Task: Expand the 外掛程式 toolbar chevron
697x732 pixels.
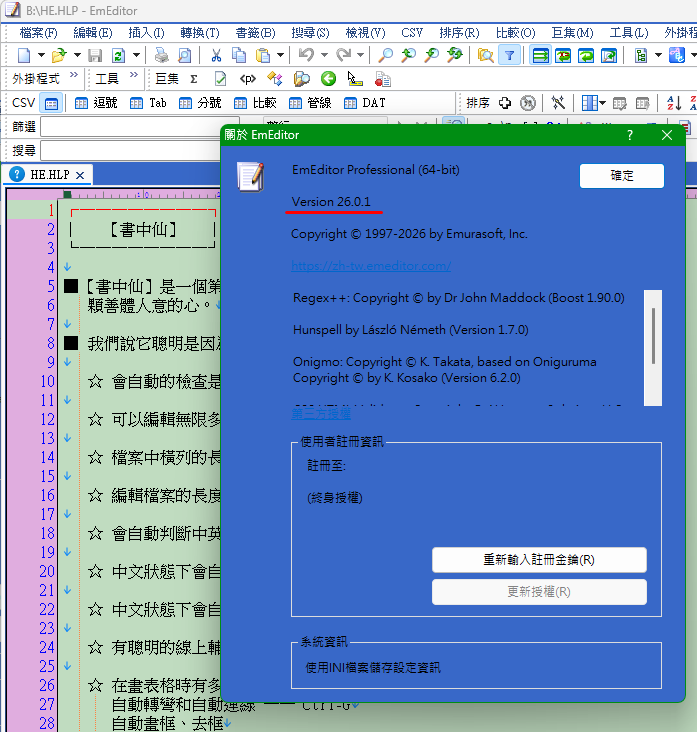Action: [x=74, y=75]
